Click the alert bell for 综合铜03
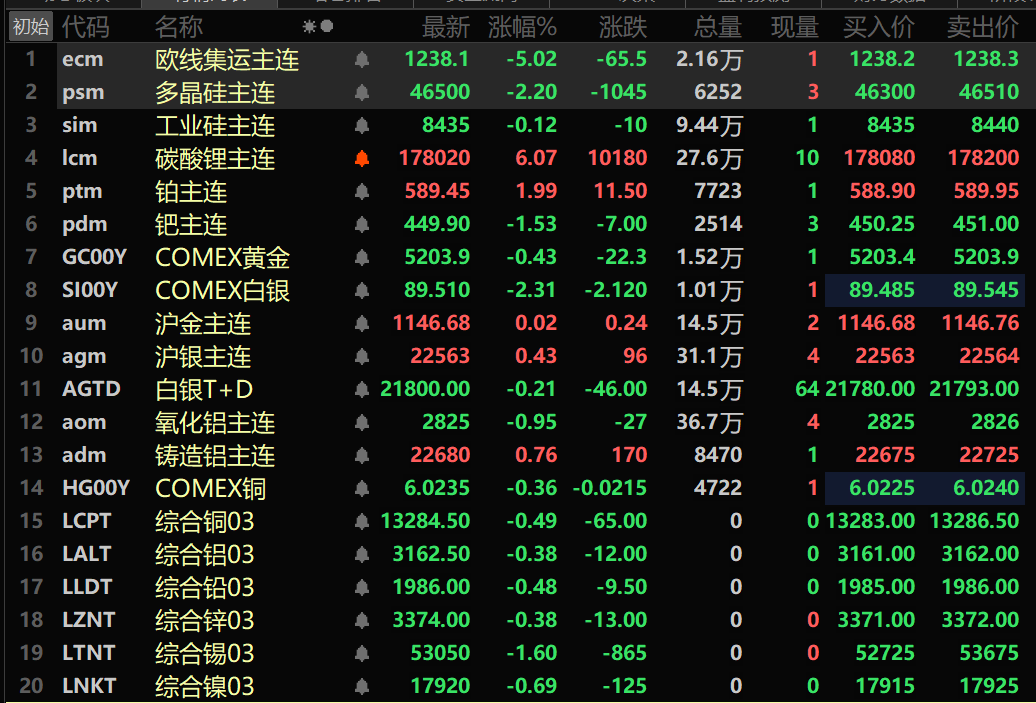 pyautogui.click(x=361, y=521)
